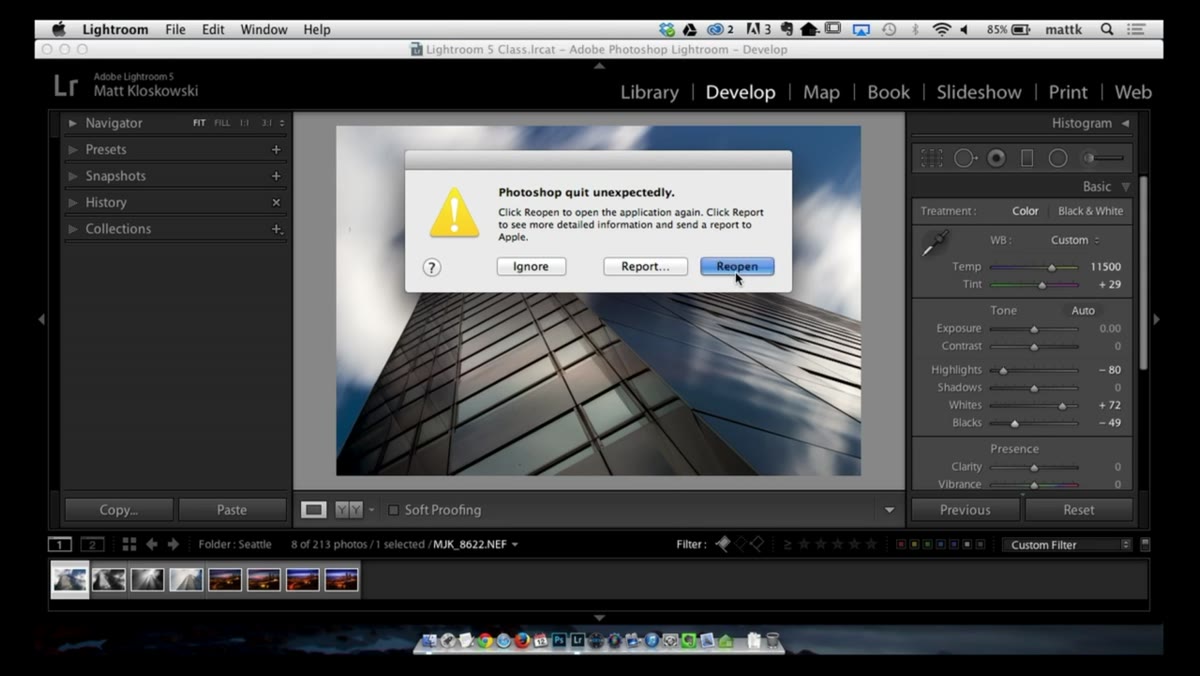Select the Graduated Filter tool
Viewport: 1200px width, 676px height.
(1026, 158)
